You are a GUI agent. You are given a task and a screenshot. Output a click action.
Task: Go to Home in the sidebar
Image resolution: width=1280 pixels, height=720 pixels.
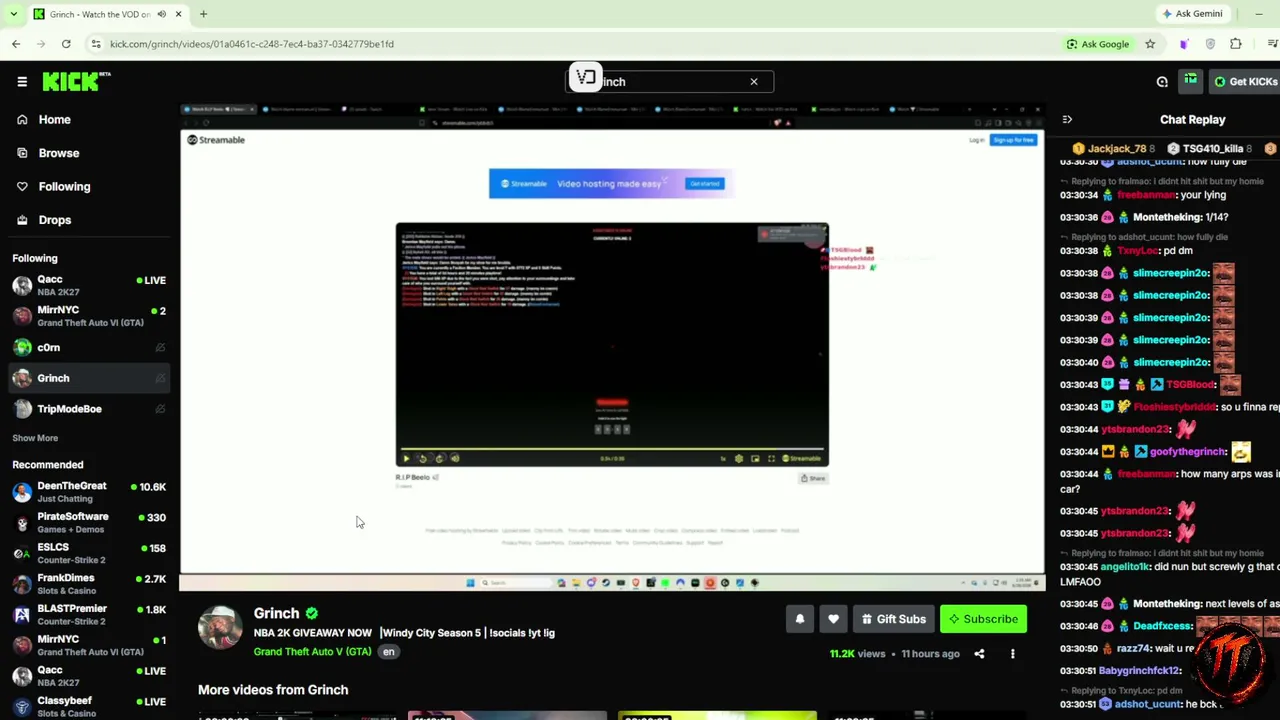(55, 120)
